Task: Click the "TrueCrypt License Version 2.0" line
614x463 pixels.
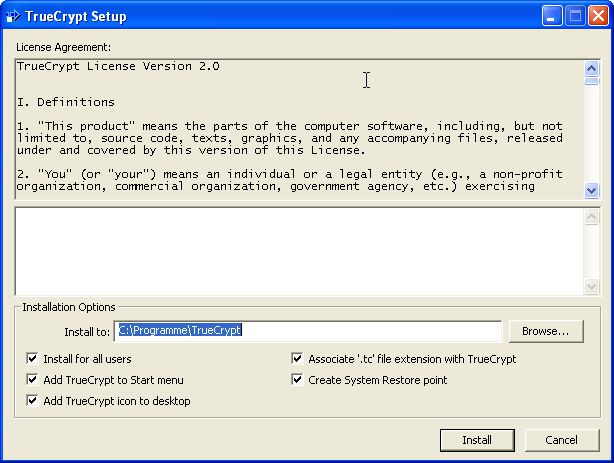Action: pos(118,66)
